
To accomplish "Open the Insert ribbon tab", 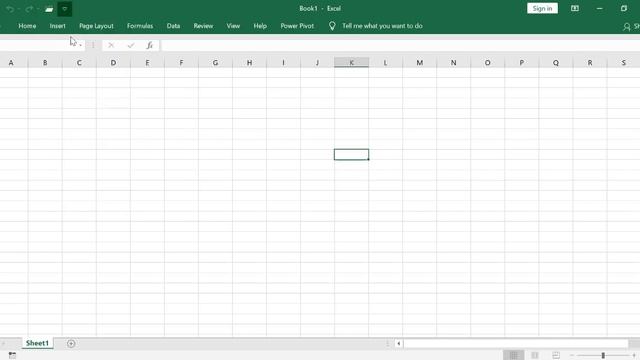I will coord(58,26).
